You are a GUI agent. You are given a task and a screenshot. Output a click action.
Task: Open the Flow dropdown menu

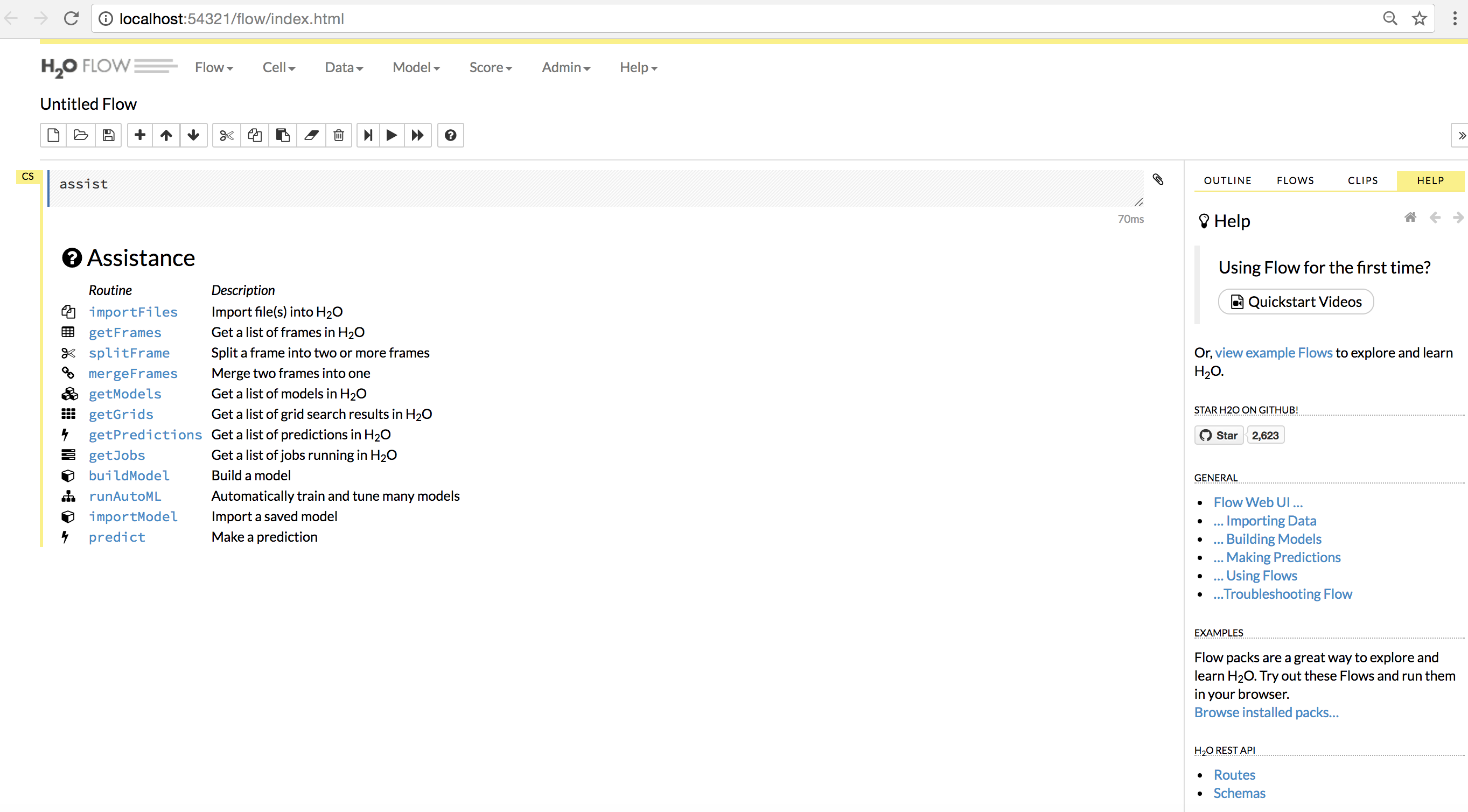pos(214,67)
